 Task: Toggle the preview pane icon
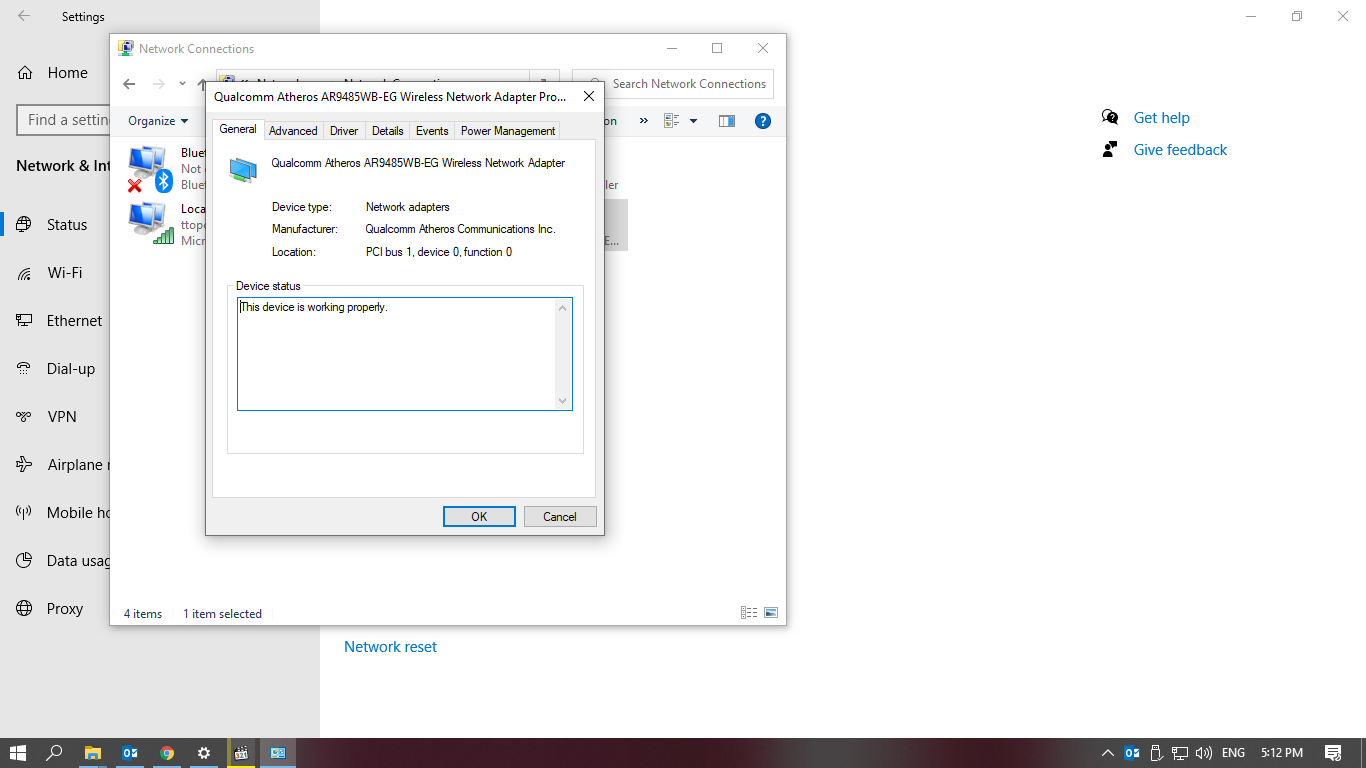coord(727,121)
